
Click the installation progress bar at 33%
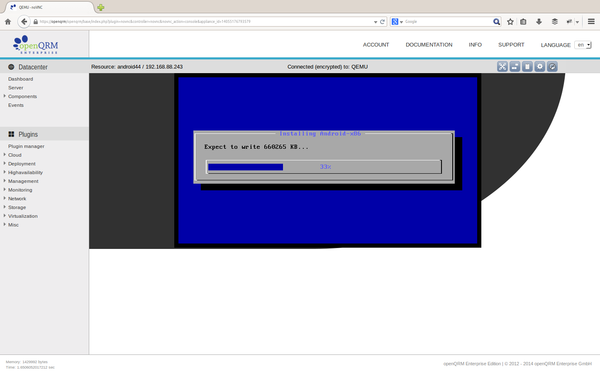click(324, 167)
